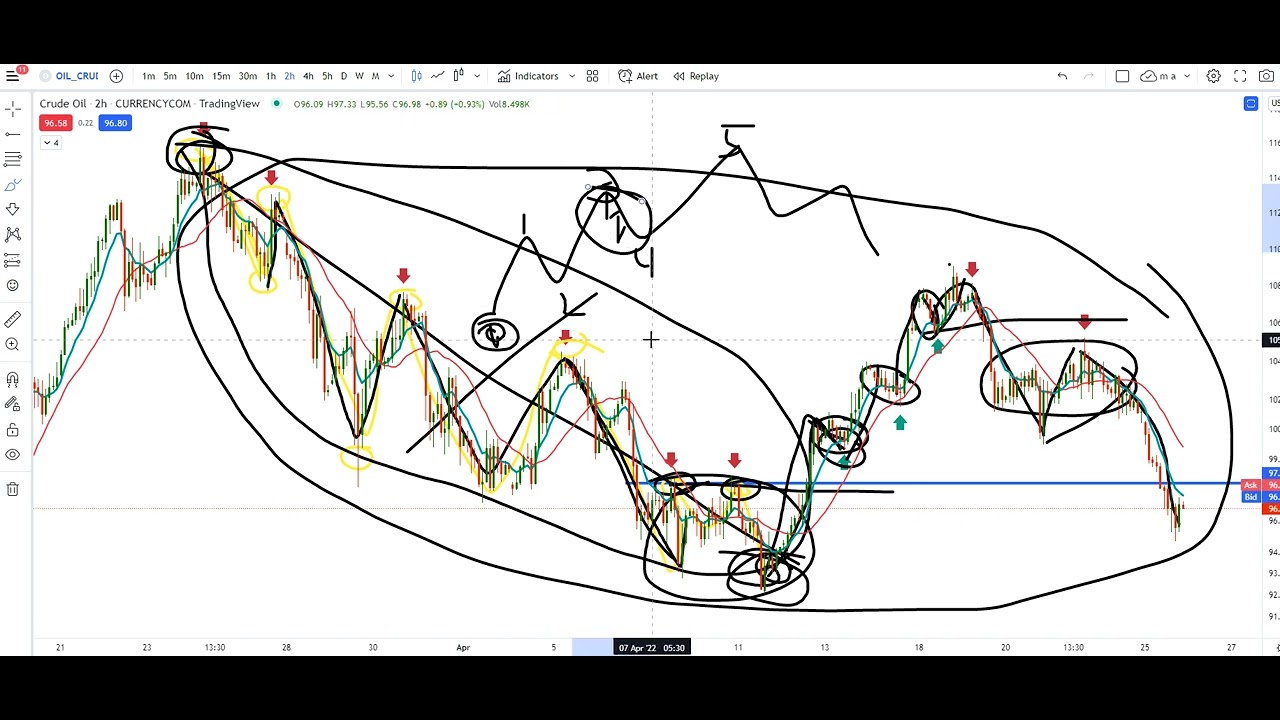Toggle hide all drawings eye icon
Screen dimensions: 1280x720
click(12, 455)
